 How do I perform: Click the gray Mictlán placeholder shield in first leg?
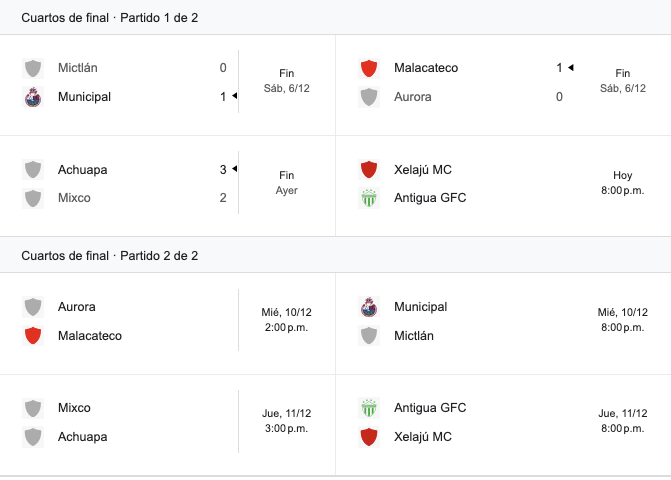click(33, 68)
